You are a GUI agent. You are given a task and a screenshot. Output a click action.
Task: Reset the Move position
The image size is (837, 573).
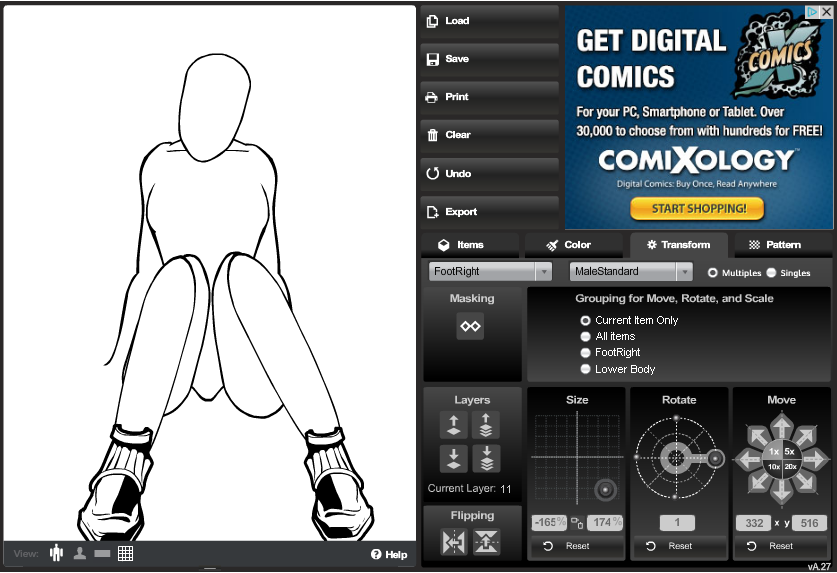click(781, 546)
